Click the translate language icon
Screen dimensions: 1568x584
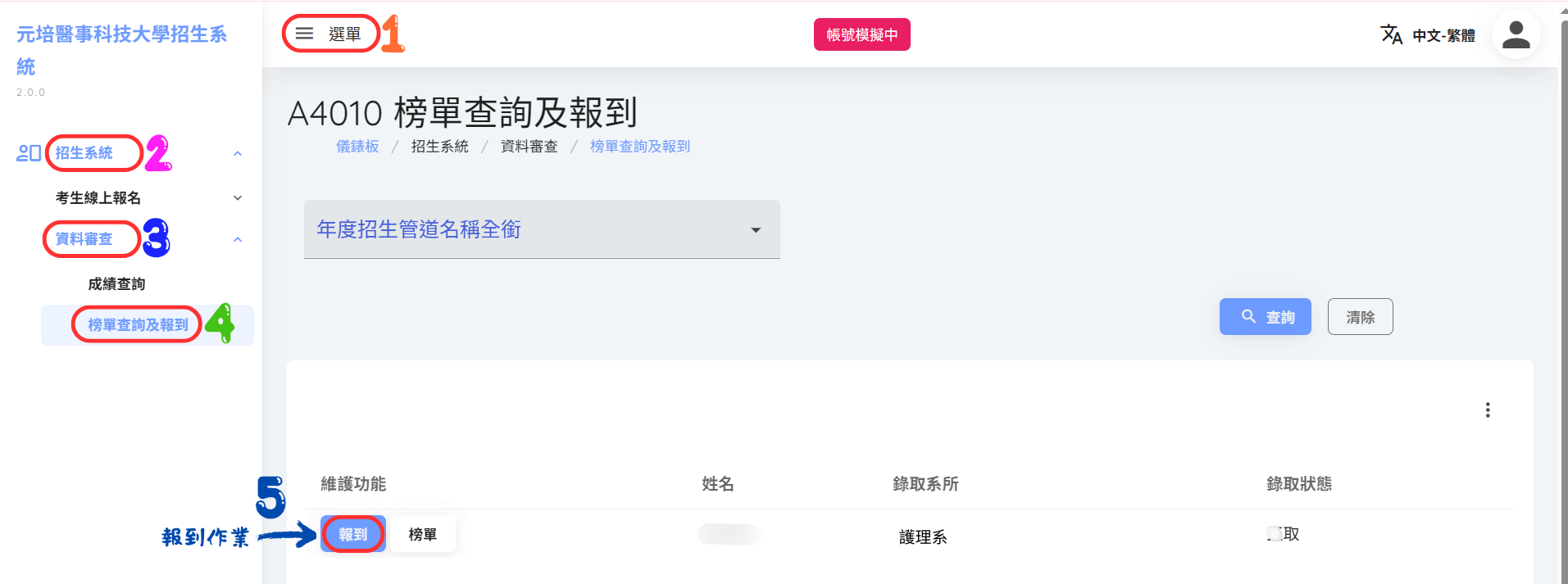click(1391, 34)
